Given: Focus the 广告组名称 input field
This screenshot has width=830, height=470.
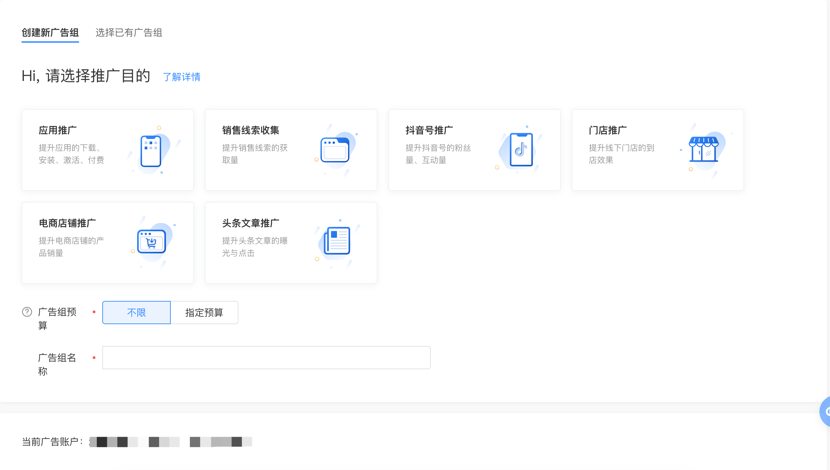Looking at the screenshot, I should point(266,358).
